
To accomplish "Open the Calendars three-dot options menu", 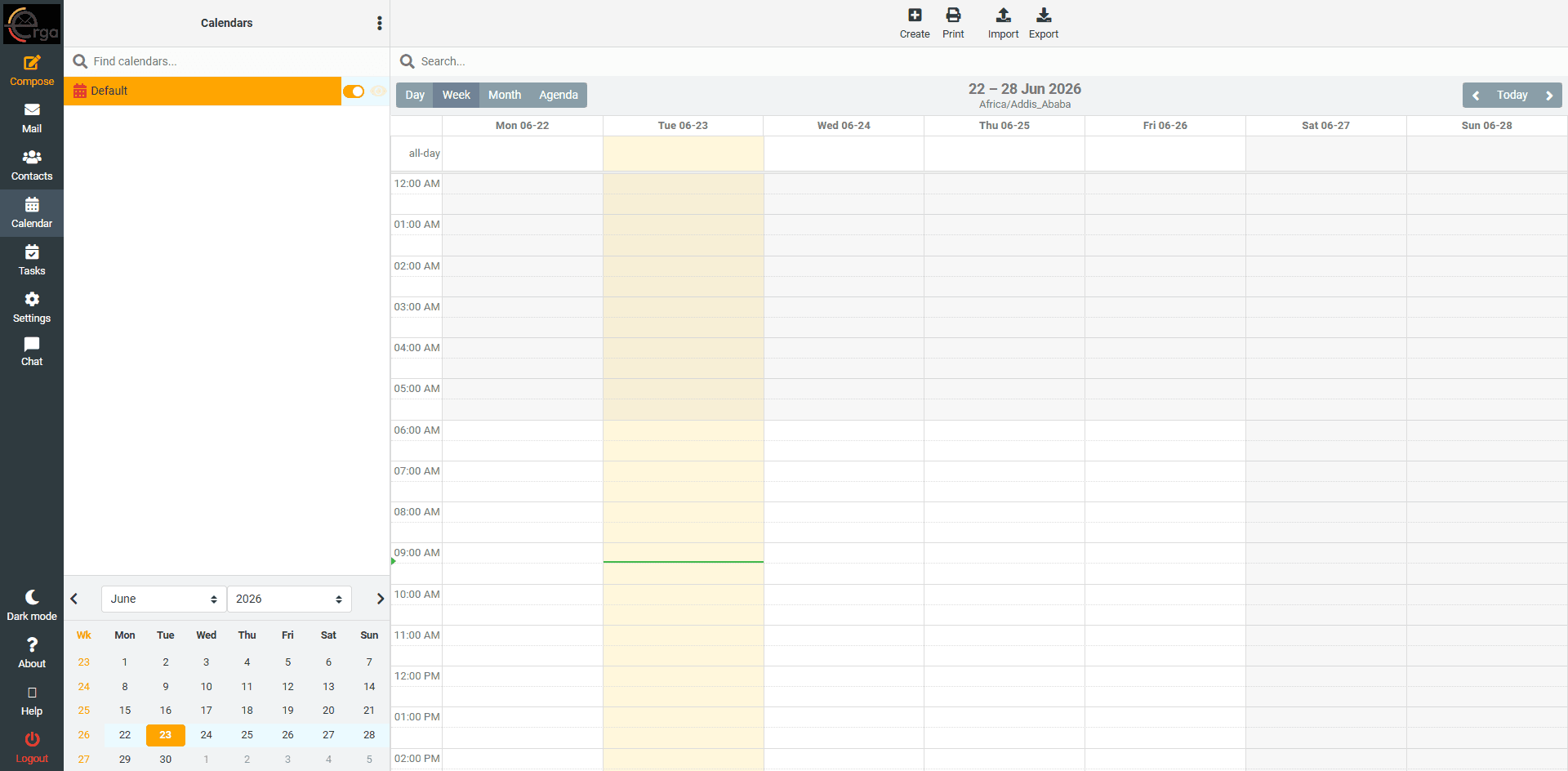I will [379, 23].
